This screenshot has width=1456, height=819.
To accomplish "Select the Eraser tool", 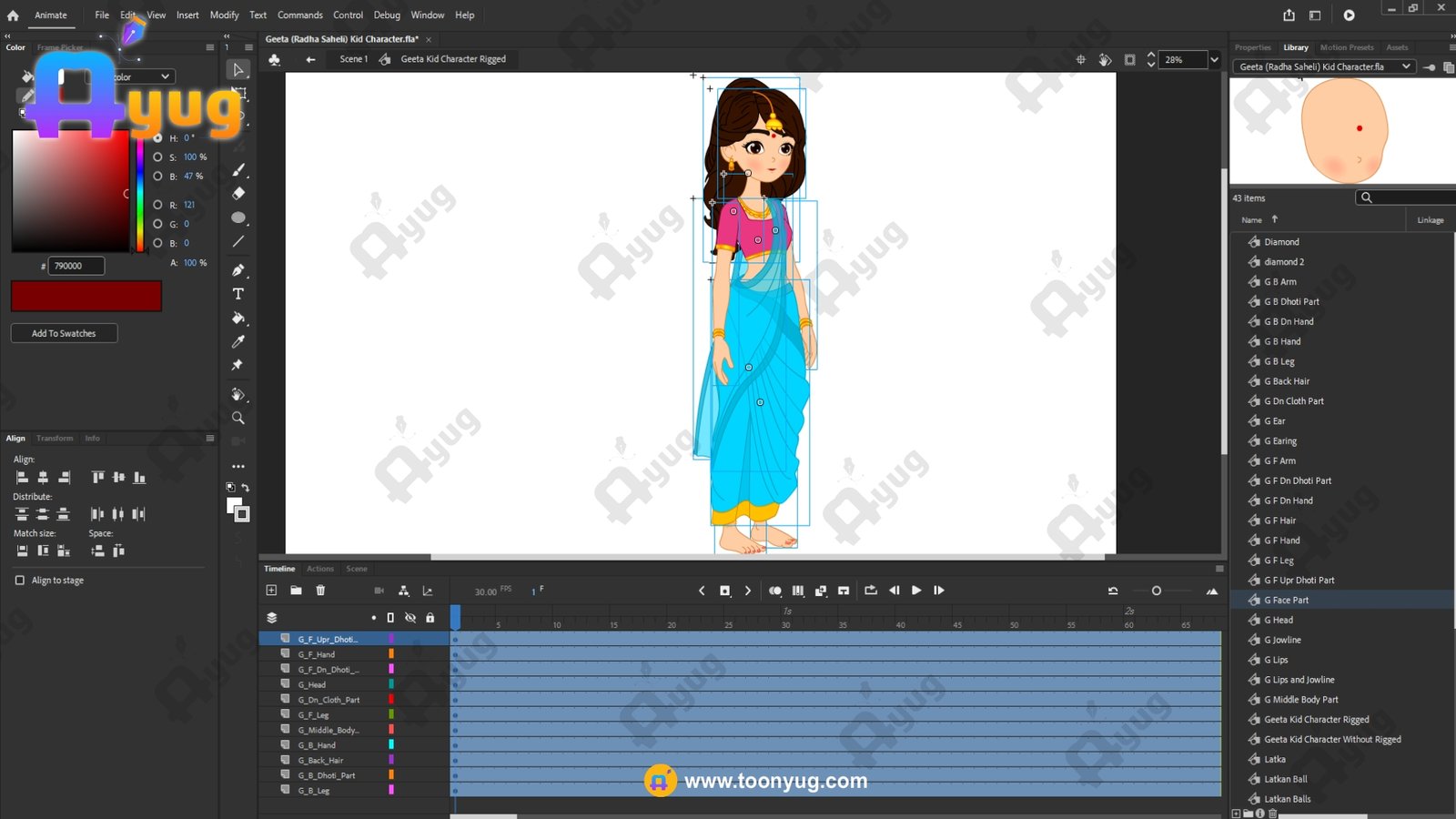I will click(x=238, y=193).
